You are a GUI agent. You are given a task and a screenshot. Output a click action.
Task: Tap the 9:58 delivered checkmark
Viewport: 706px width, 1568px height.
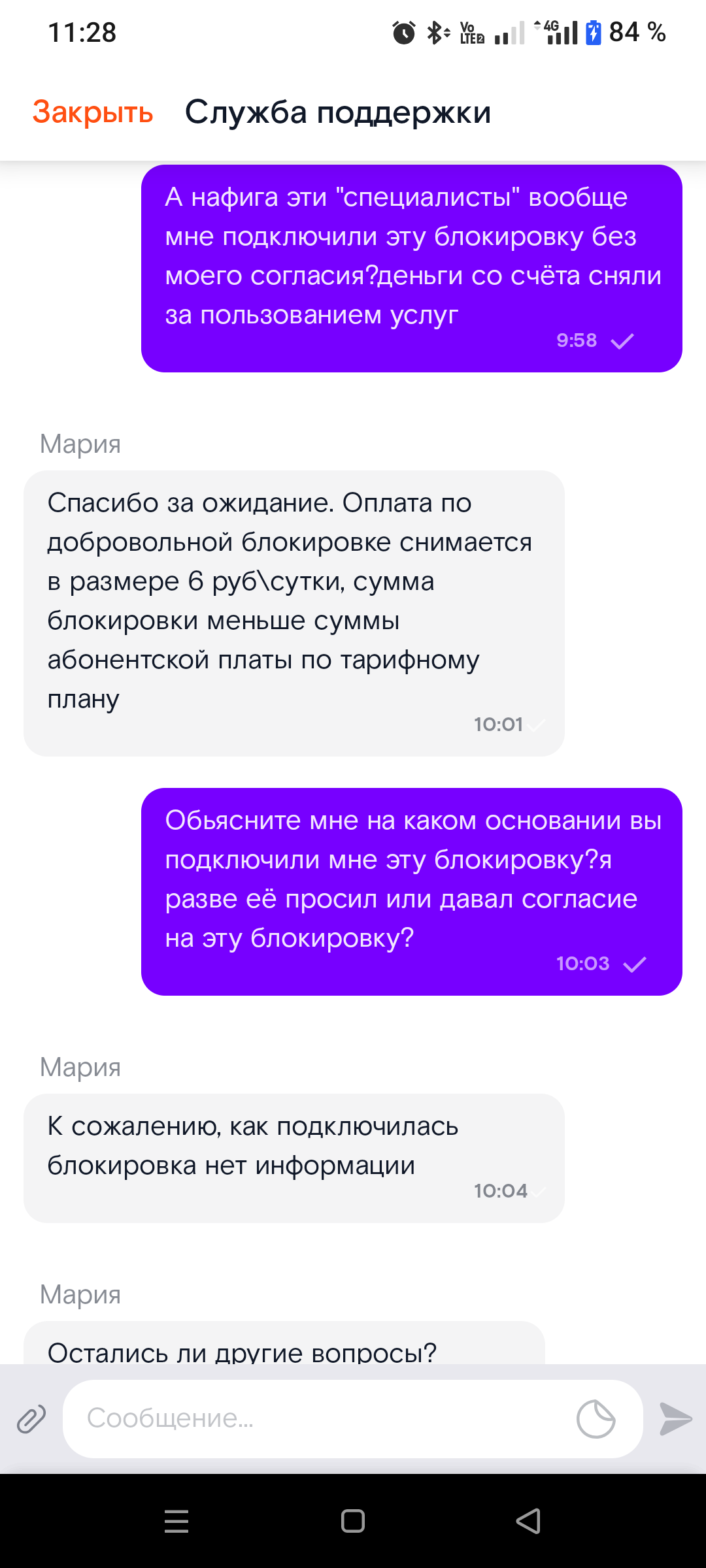tap(622, 341)
